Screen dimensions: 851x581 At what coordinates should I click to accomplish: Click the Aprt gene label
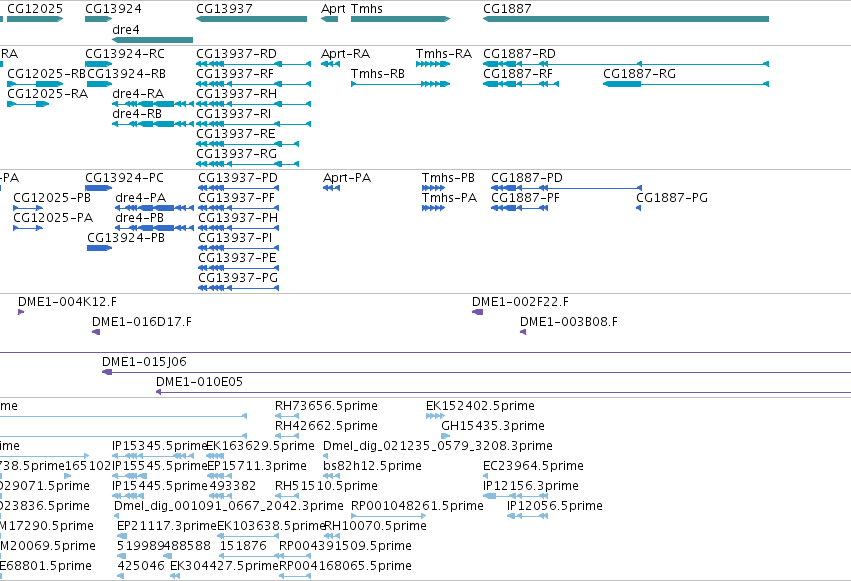(333, 9)
